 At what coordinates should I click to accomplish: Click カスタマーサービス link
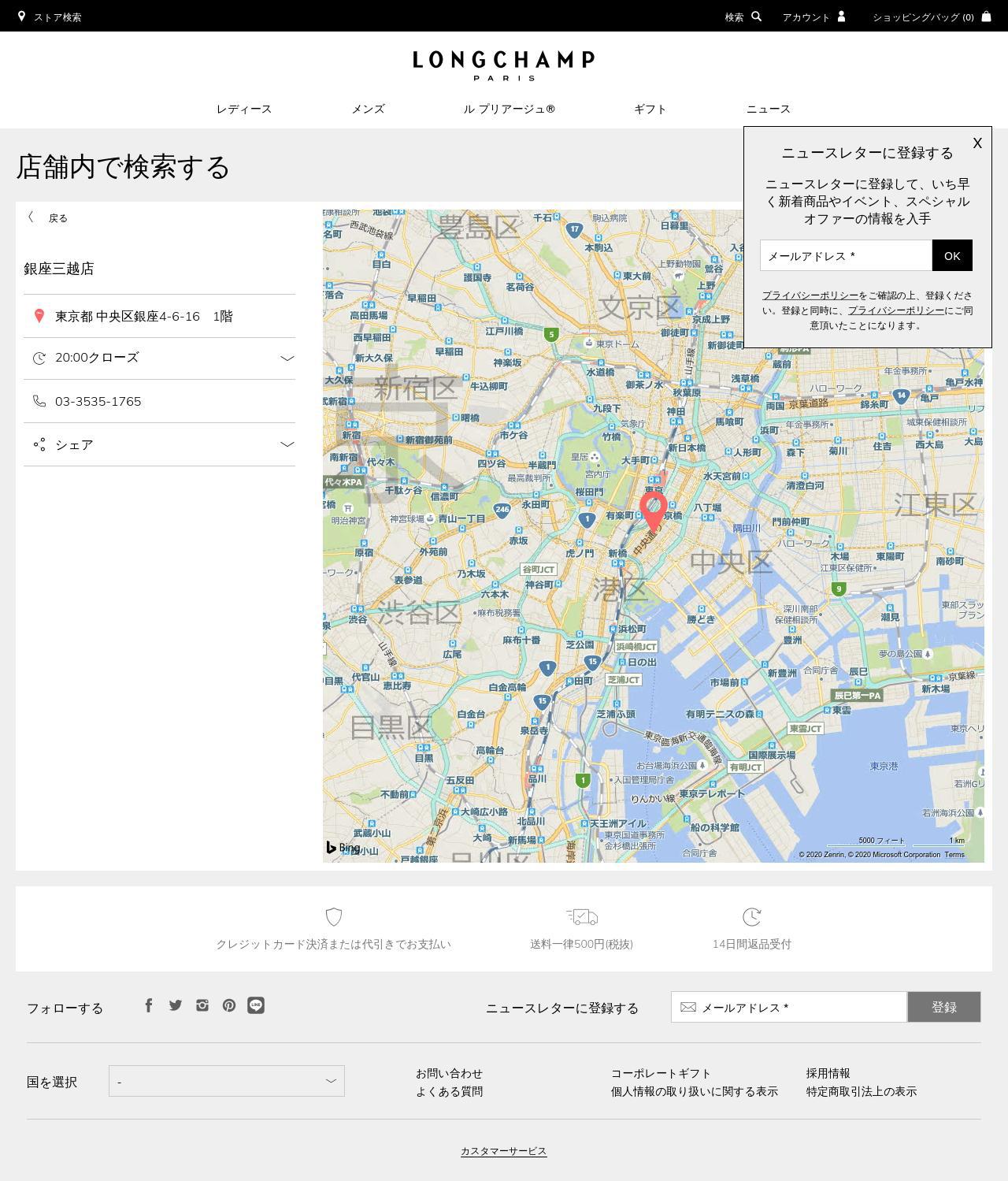pos(504,1151)
